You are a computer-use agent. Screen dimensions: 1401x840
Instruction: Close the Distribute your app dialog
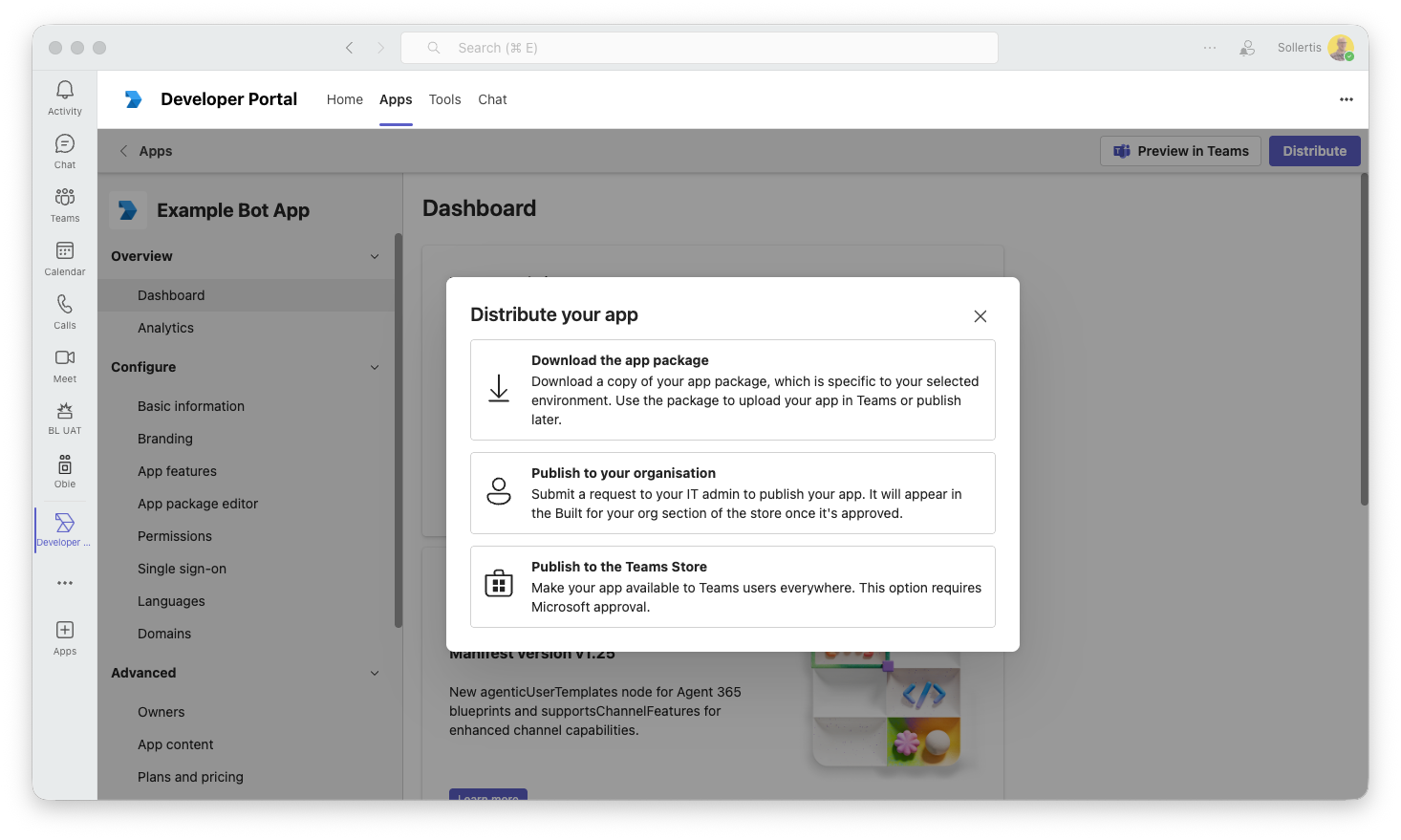(x=981, y=316)
